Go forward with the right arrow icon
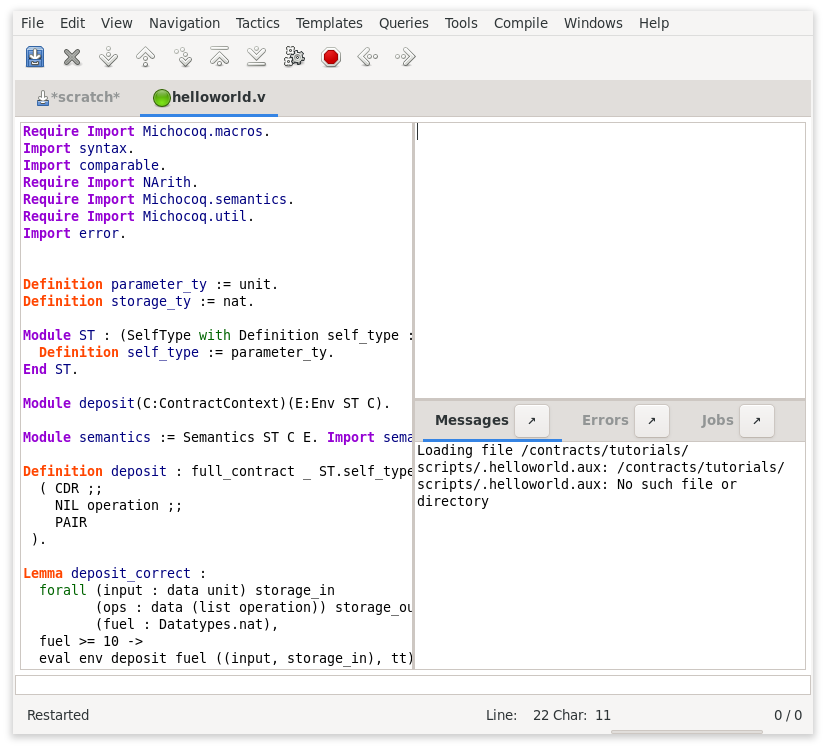826x749 pixels. 404,57
